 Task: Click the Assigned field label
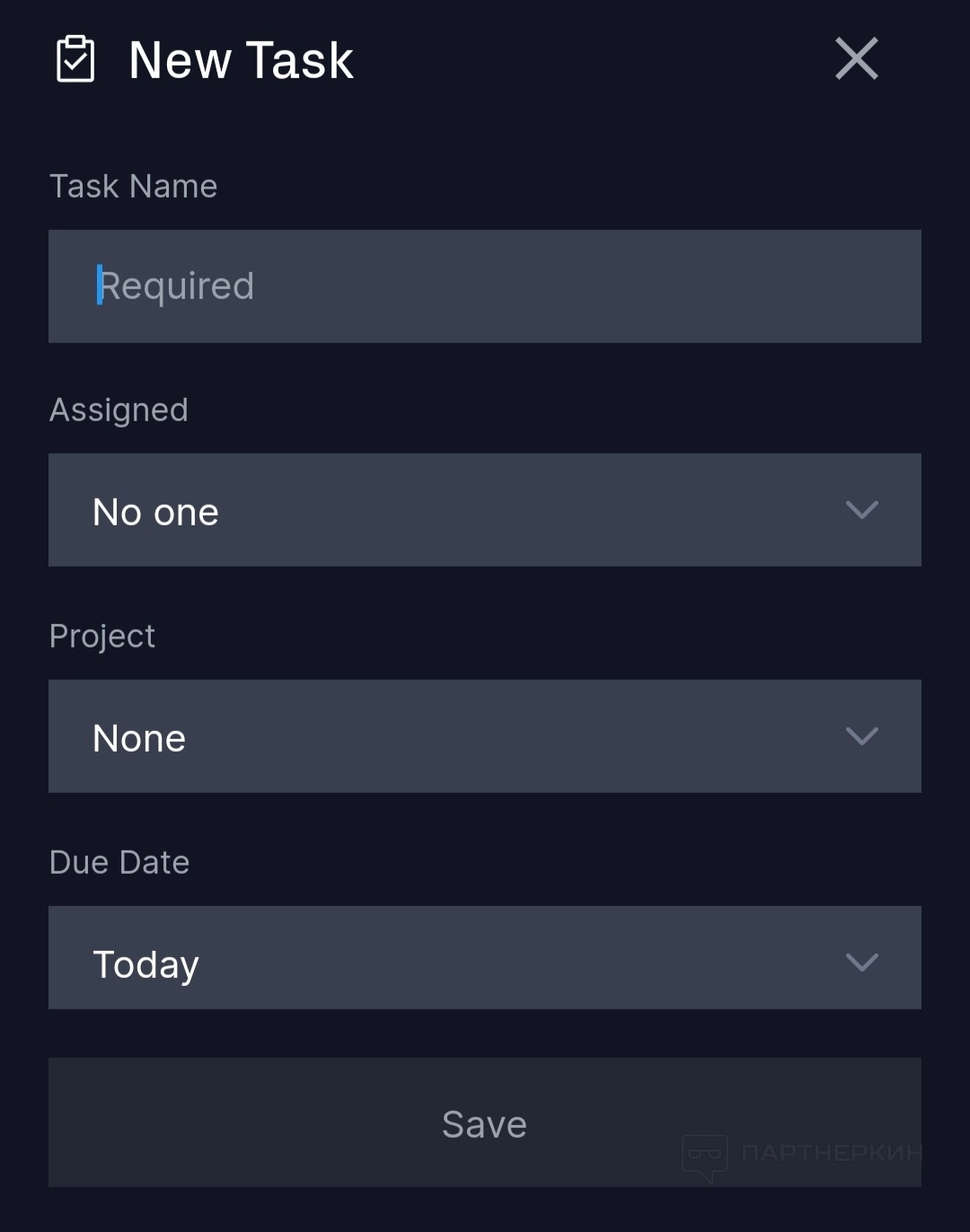[x=119, y=410]
